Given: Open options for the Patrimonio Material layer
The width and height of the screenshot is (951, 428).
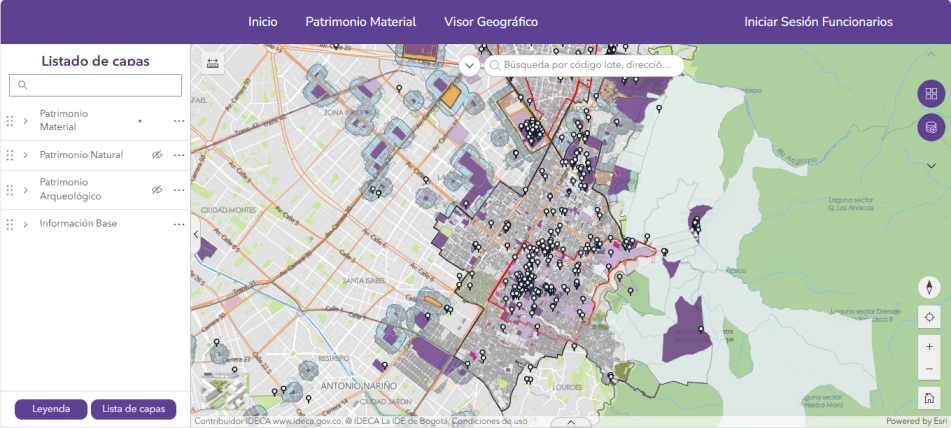Looking at the screenshot, I should coord(179,121).
